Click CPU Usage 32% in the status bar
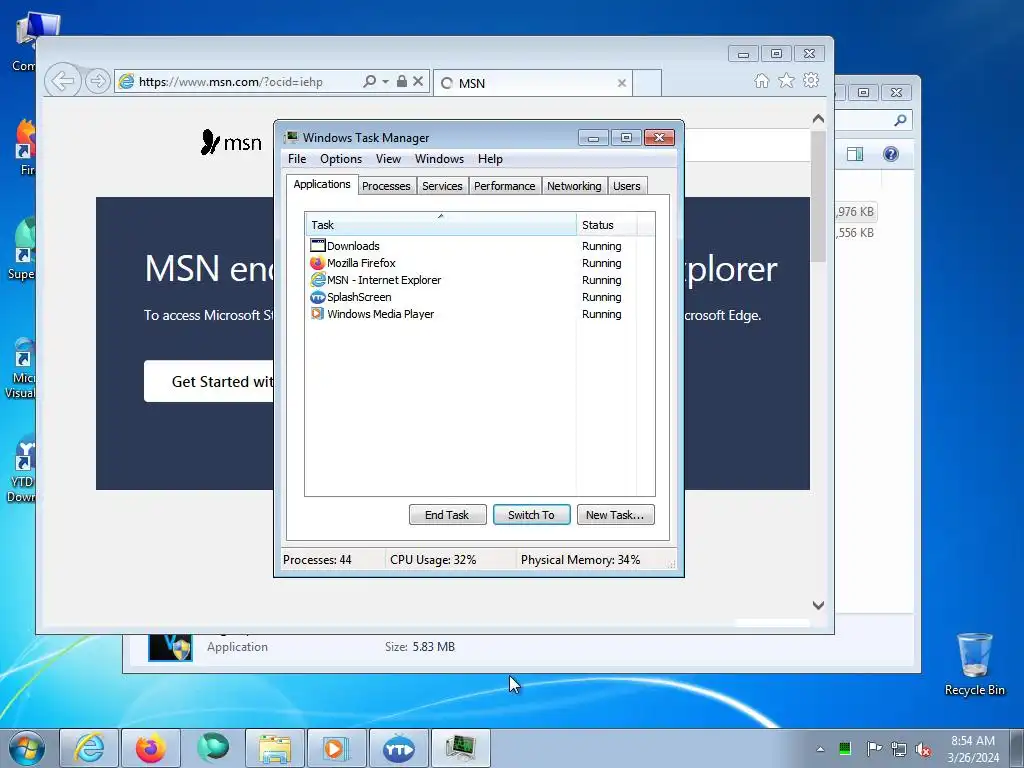This screenshot has height=768, width=1024. point(433,560)
